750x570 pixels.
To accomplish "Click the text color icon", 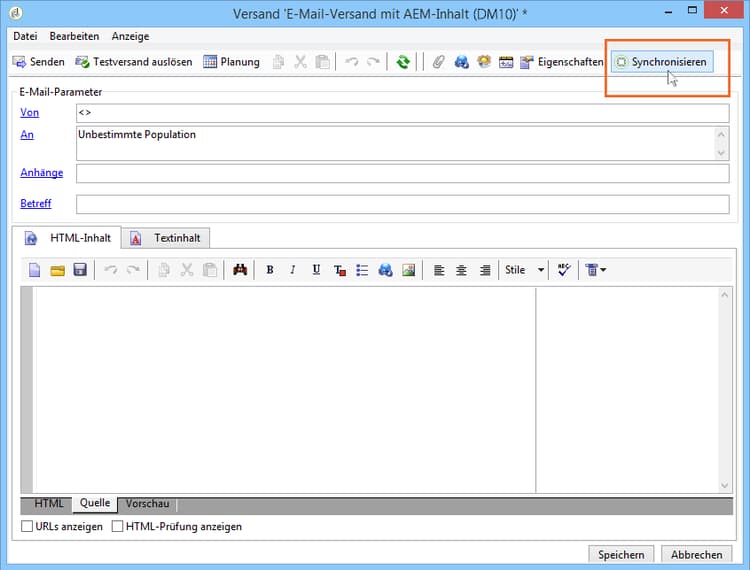I will (340, 271).
